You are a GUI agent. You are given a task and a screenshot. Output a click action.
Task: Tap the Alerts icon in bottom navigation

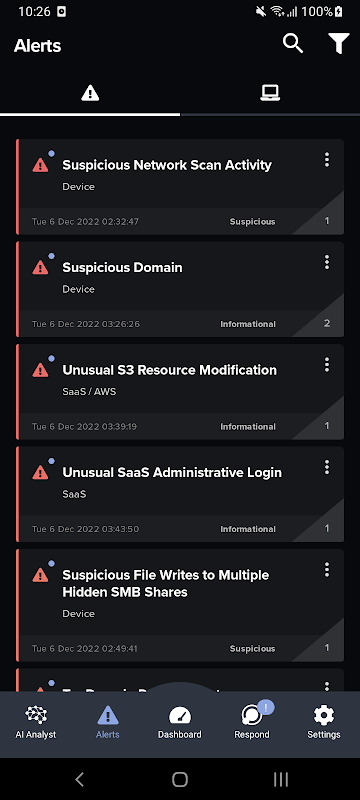108,715
